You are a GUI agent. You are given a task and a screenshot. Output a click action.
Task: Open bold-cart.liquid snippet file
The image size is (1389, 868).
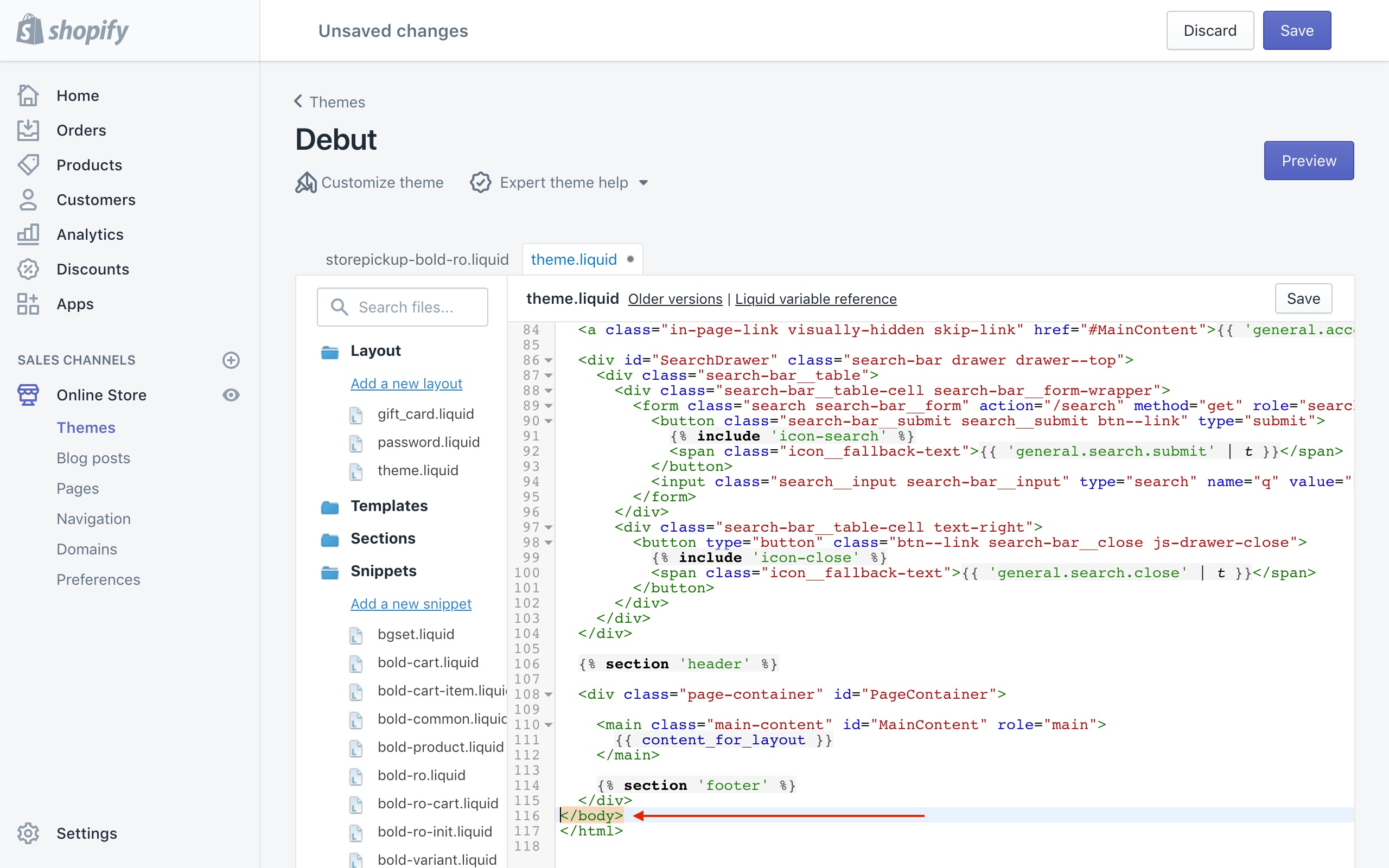(428, 662)
